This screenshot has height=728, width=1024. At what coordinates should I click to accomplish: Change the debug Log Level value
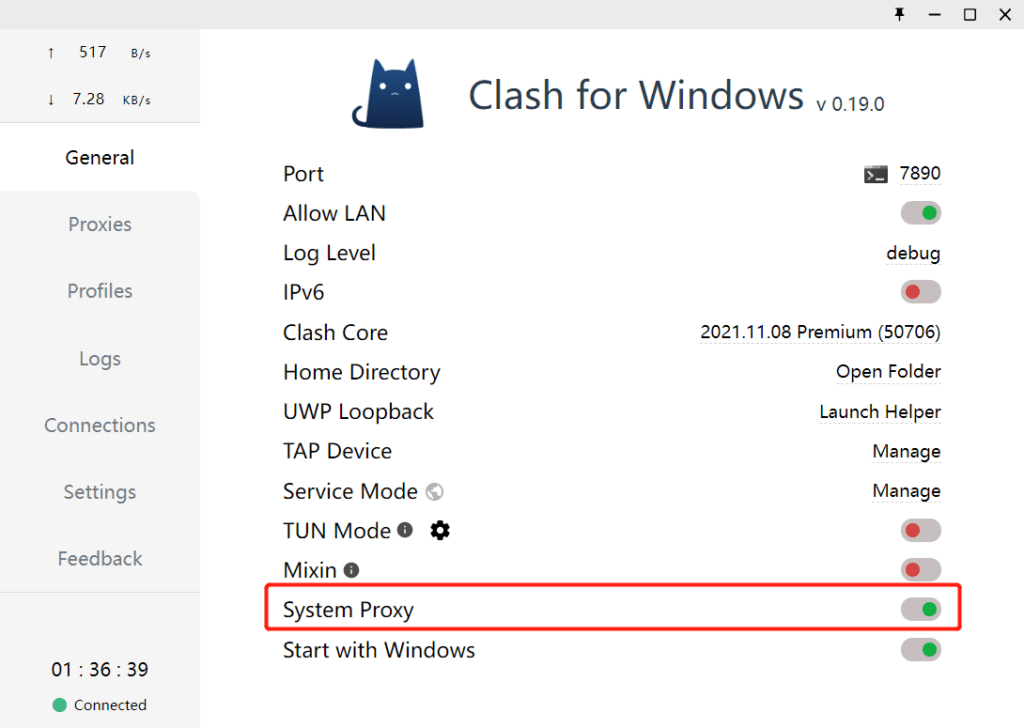[913, 253]
